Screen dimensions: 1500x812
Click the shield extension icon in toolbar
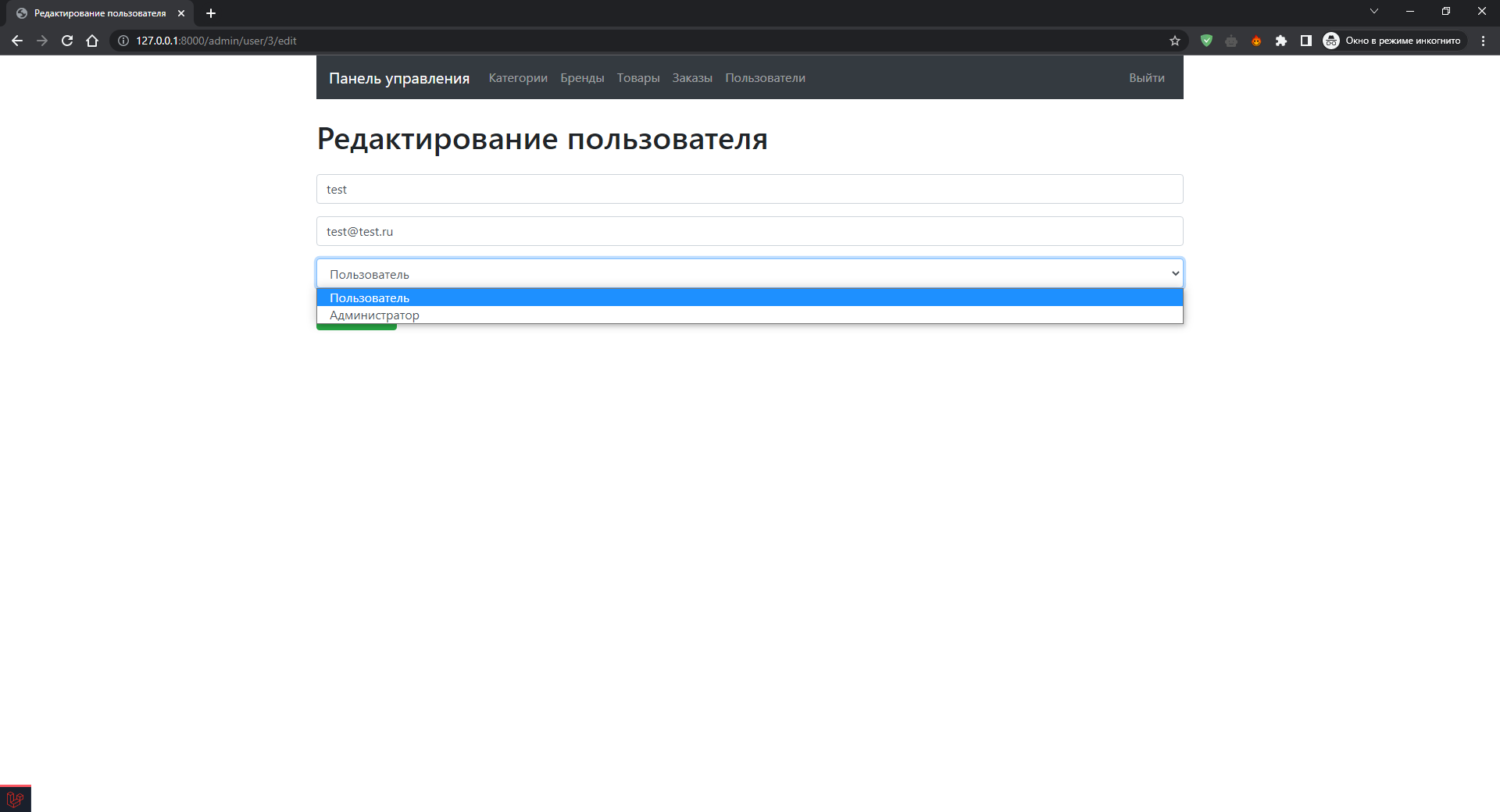(x=1207, y=41)
